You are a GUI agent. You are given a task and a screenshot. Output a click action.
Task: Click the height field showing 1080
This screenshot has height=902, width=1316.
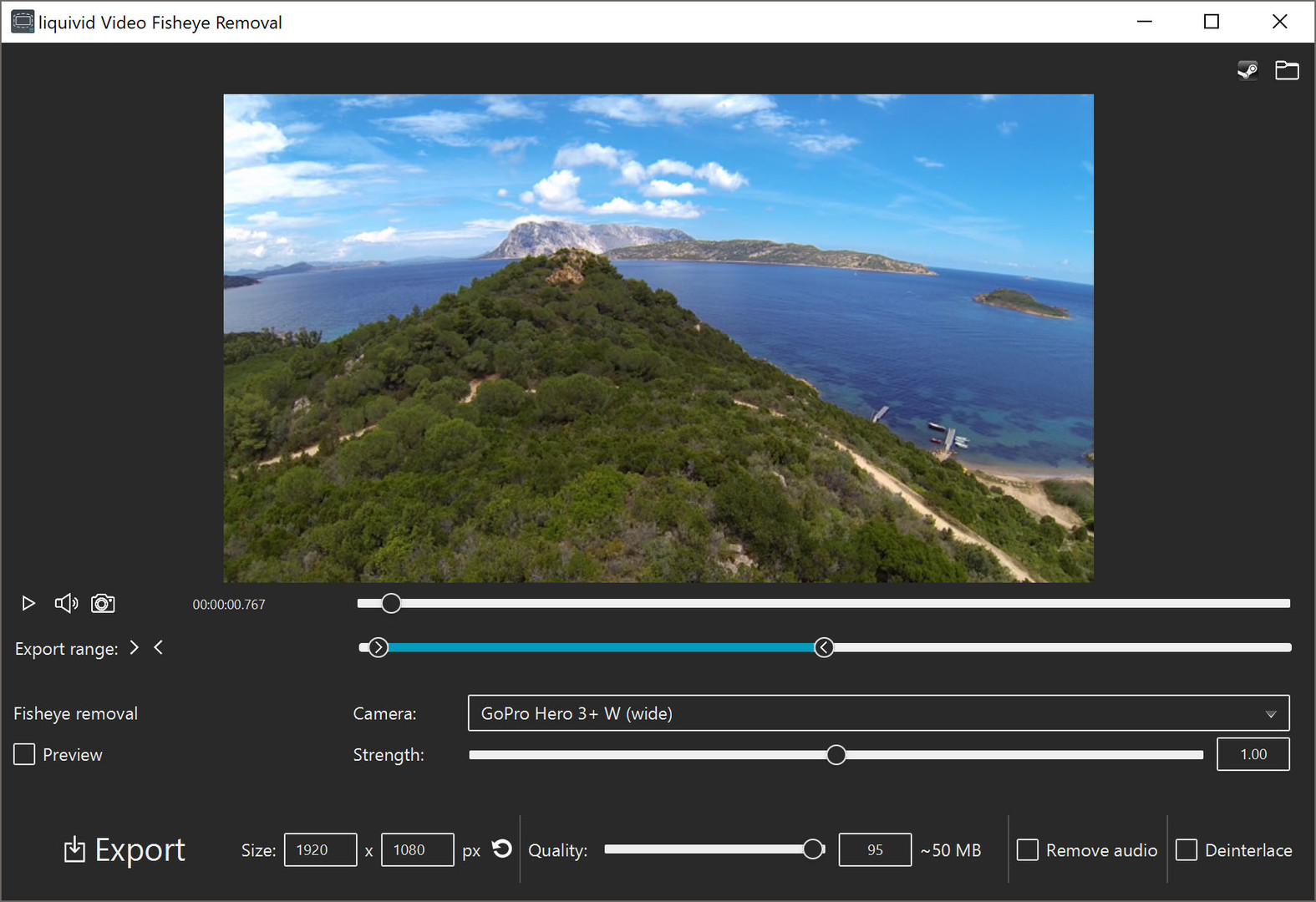tap(417, 849)
